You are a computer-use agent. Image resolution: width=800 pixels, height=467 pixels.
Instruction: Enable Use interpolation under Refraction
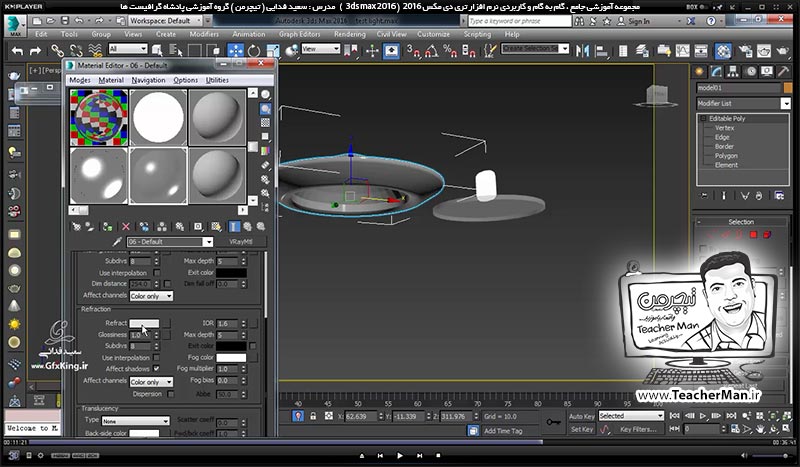[x=157, y=357]
